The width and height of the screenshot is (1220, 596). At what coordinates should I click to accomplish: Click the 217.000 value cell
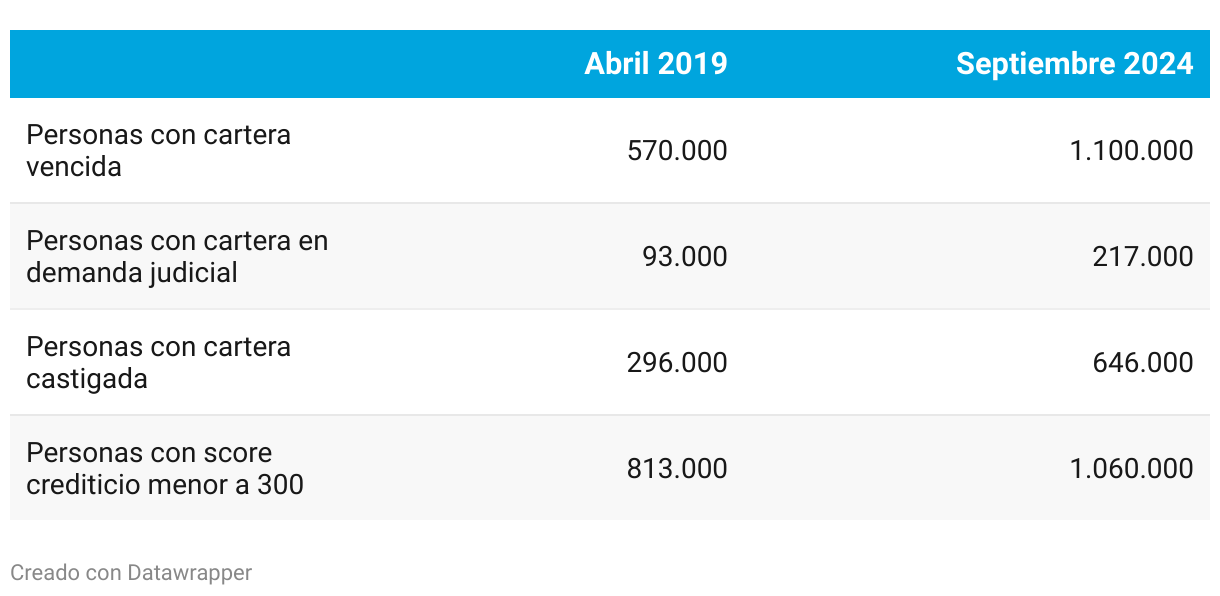(x=1143, y=257)
